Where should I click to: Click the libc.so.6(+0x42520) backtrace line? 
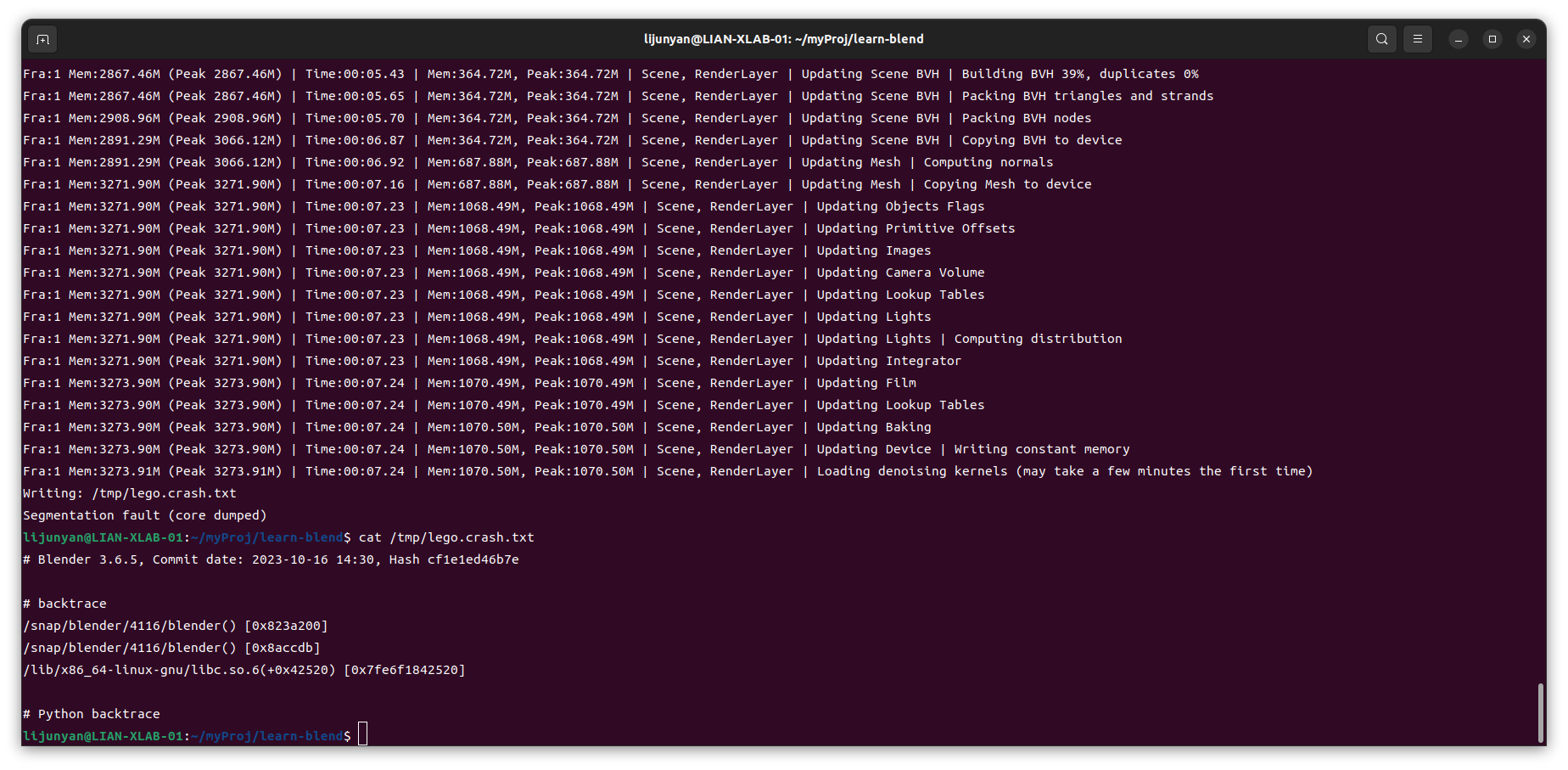pos(244,670)
